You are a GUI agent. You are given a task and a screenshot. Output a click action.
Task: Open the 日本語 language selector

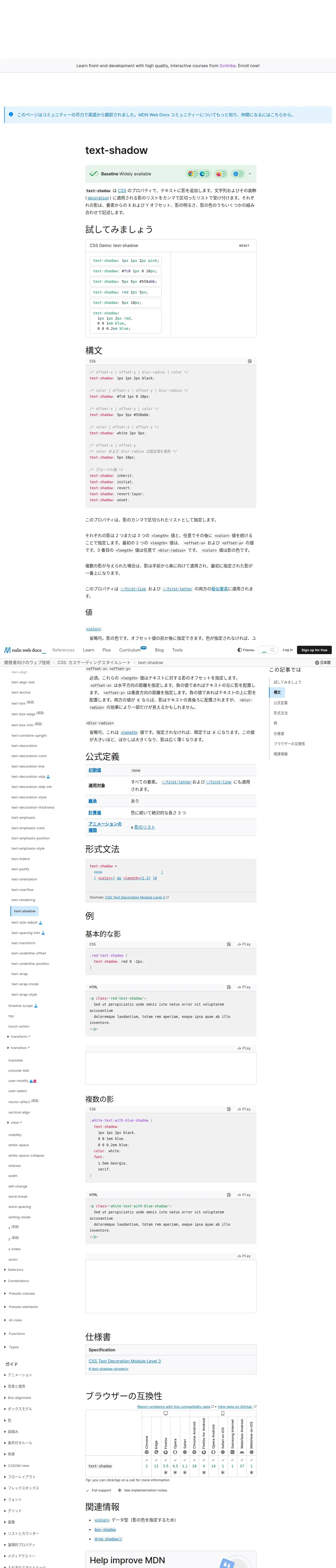pyautogui.click(x=323, y=662)
